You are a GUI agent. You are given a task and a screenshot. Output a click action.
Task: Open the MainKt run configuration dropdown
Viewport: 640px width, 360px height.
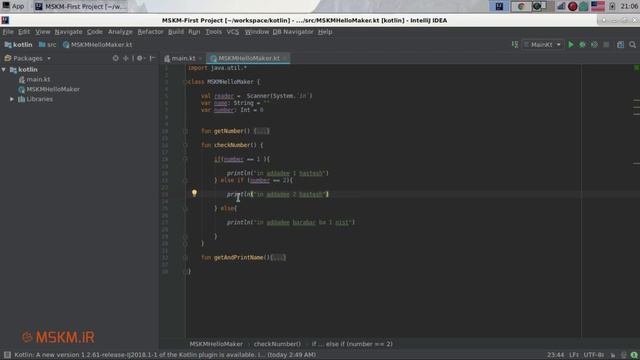543,45
